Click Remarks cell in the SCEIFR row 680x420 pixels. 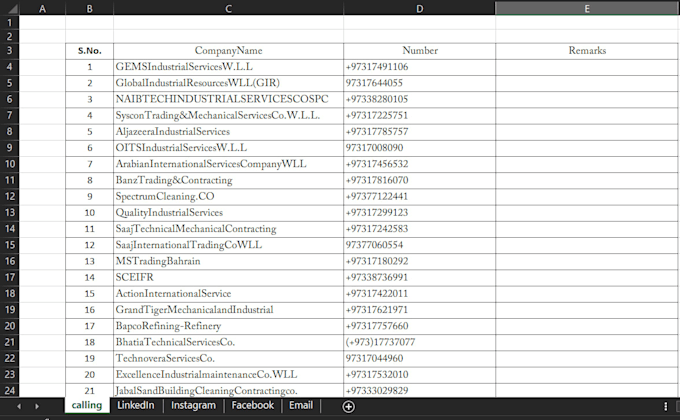pos(587,277)
